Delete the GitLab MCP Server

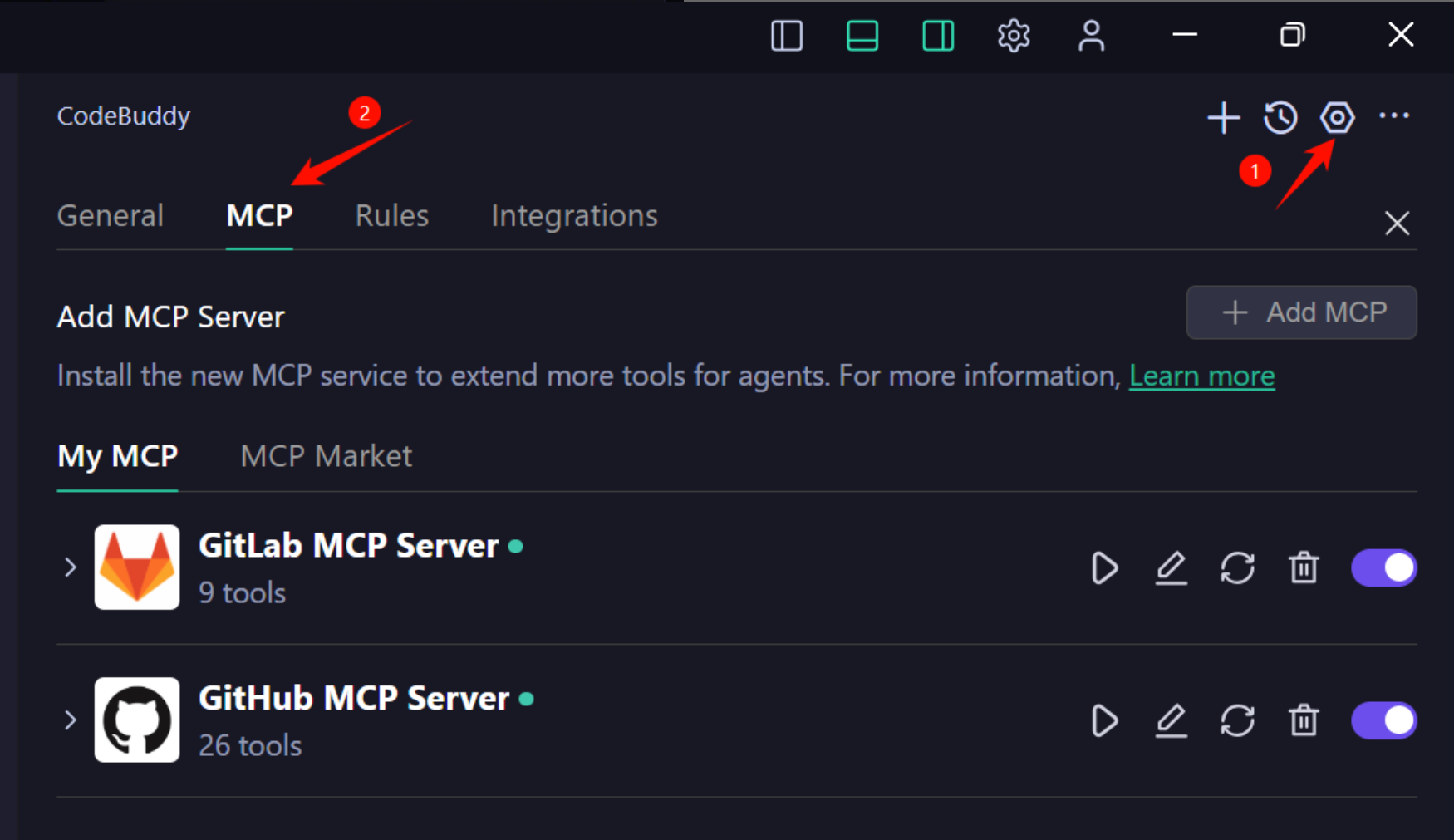point(1304,568)
